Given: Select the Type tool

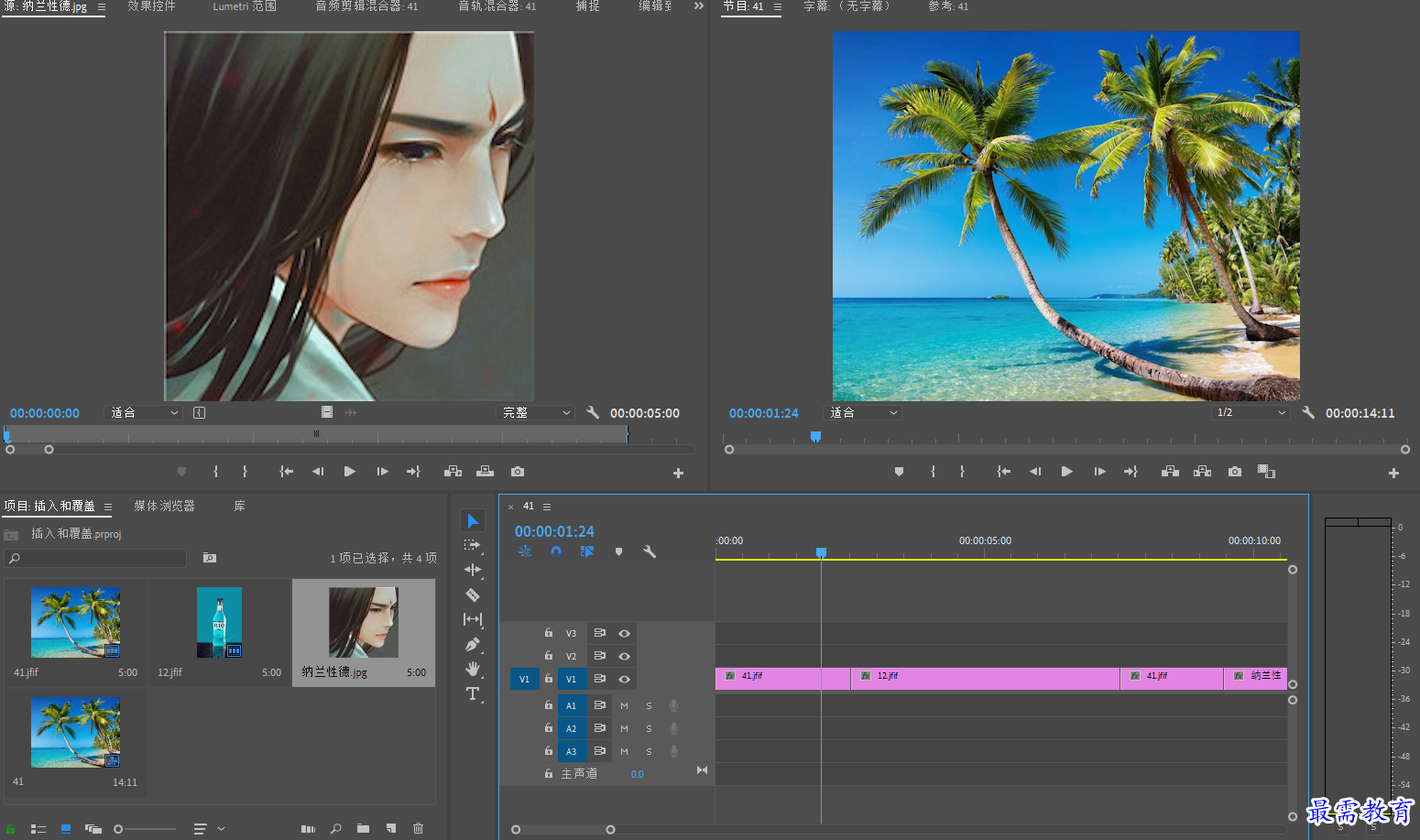Looking at the screenshot, I should 473,693.
